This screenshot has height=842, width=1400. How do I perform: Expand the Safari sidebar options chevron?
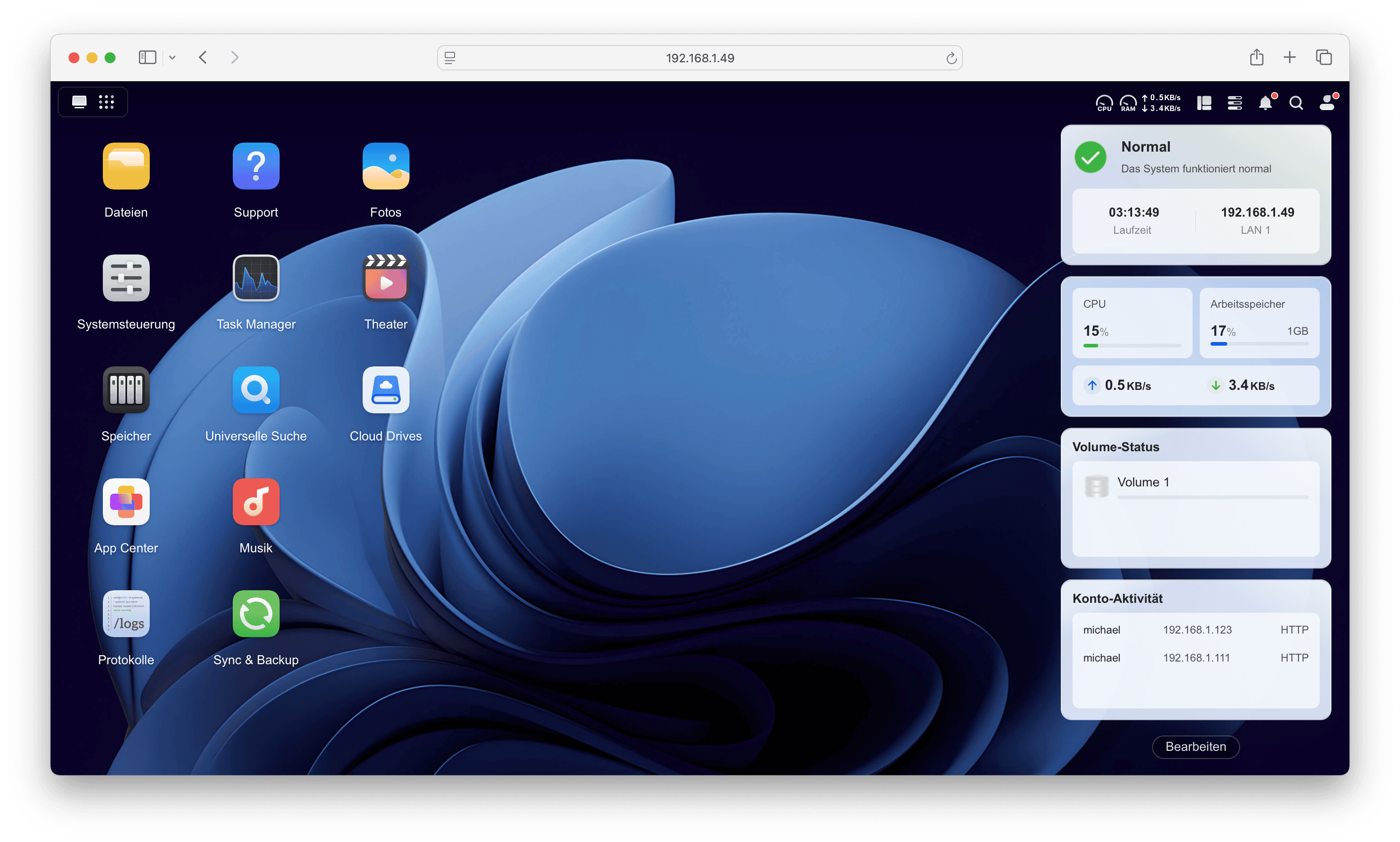coord(172,57)
